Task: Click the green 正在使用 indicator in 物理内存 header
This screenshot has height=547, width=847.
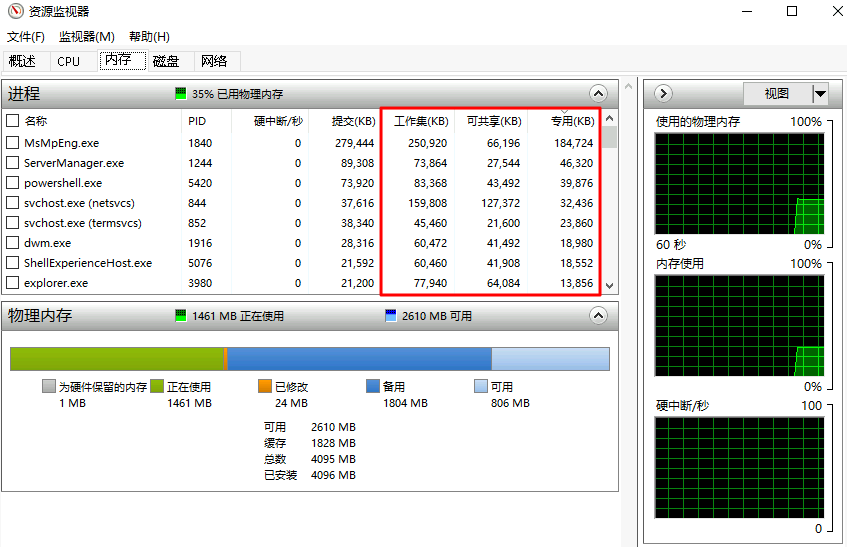Action: pyautogui.click(x=181, y=315)
